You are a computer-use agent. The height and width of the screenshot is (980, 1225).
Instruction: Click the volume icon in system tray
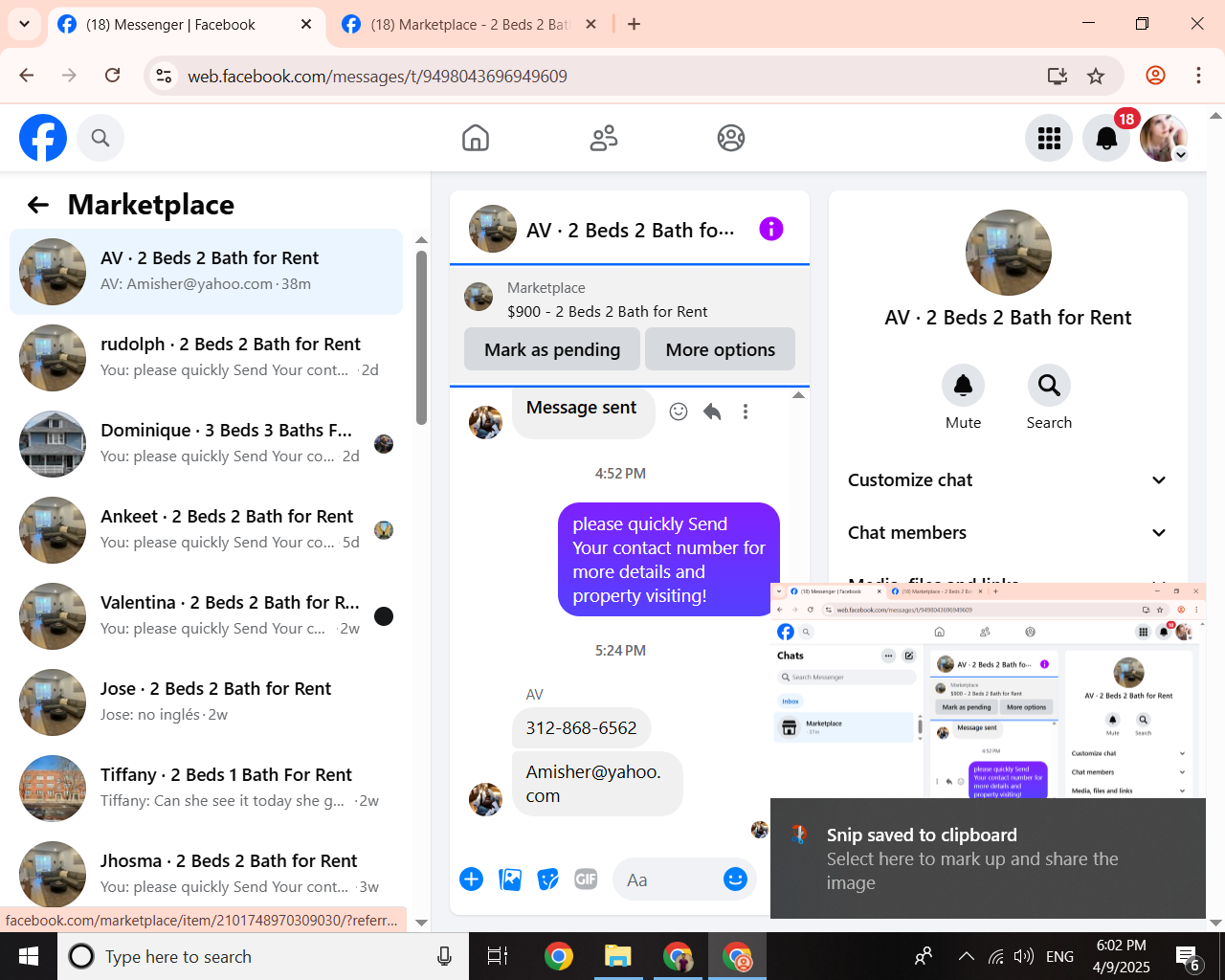[1024, 956]
